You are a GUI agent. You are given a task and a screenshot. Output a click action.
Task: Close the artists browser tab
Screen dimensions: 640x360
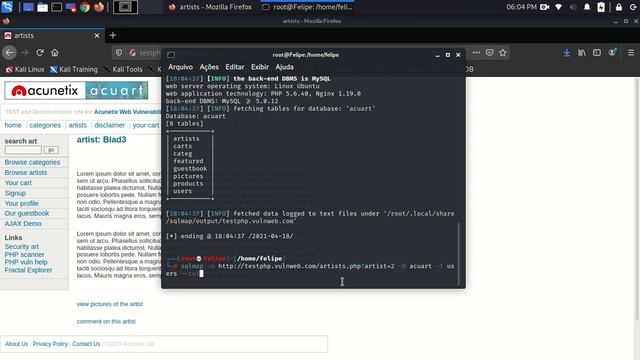coord(97,36)
